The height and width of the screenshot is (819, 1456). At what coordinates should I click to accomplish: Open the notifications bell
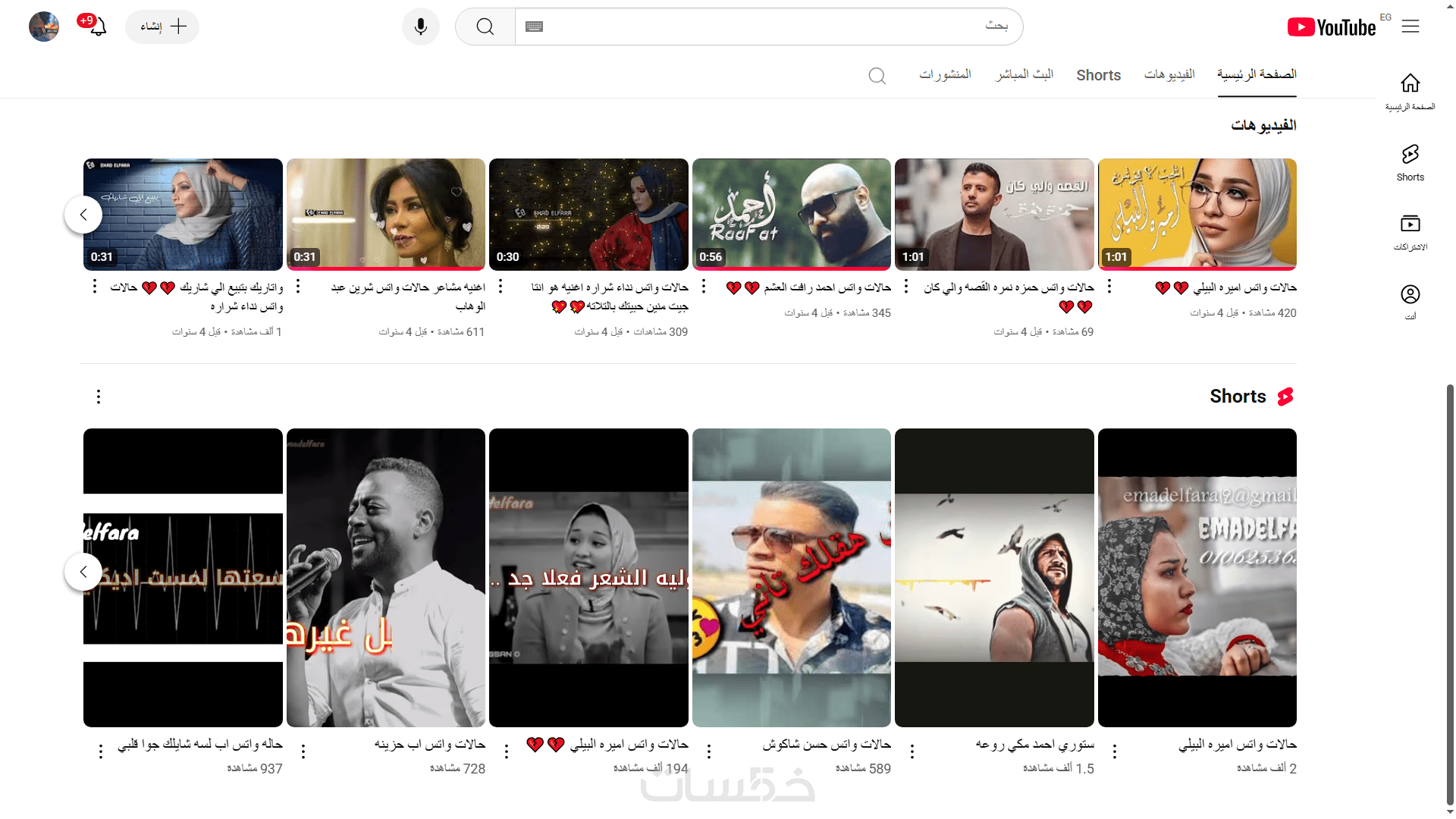pos(98,27)
